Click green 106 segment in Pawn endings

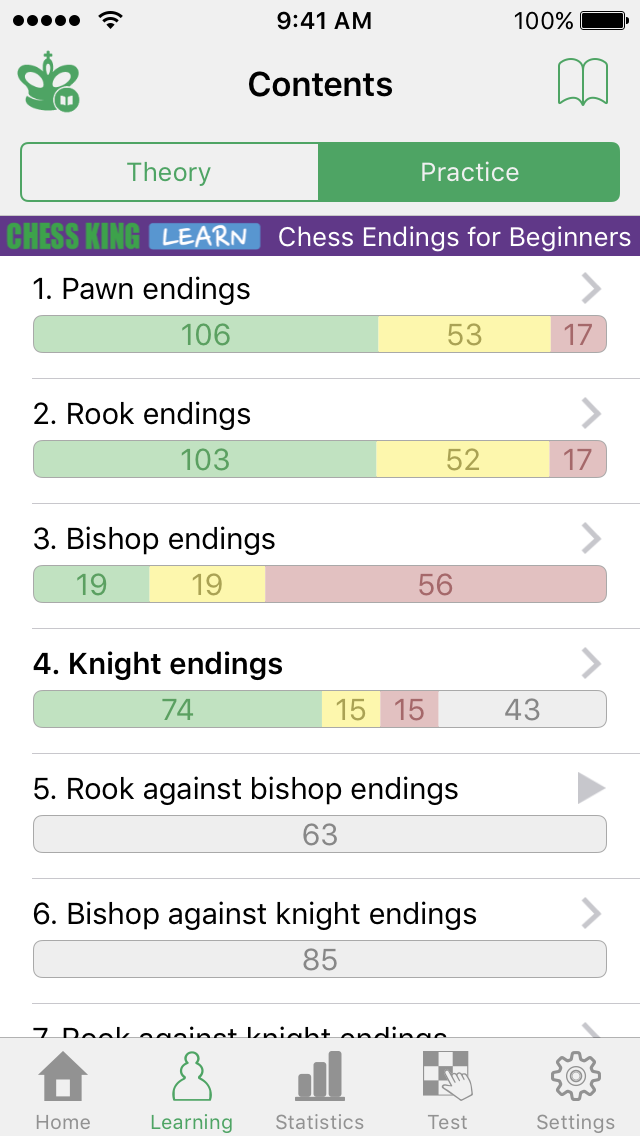coord(206,334)
